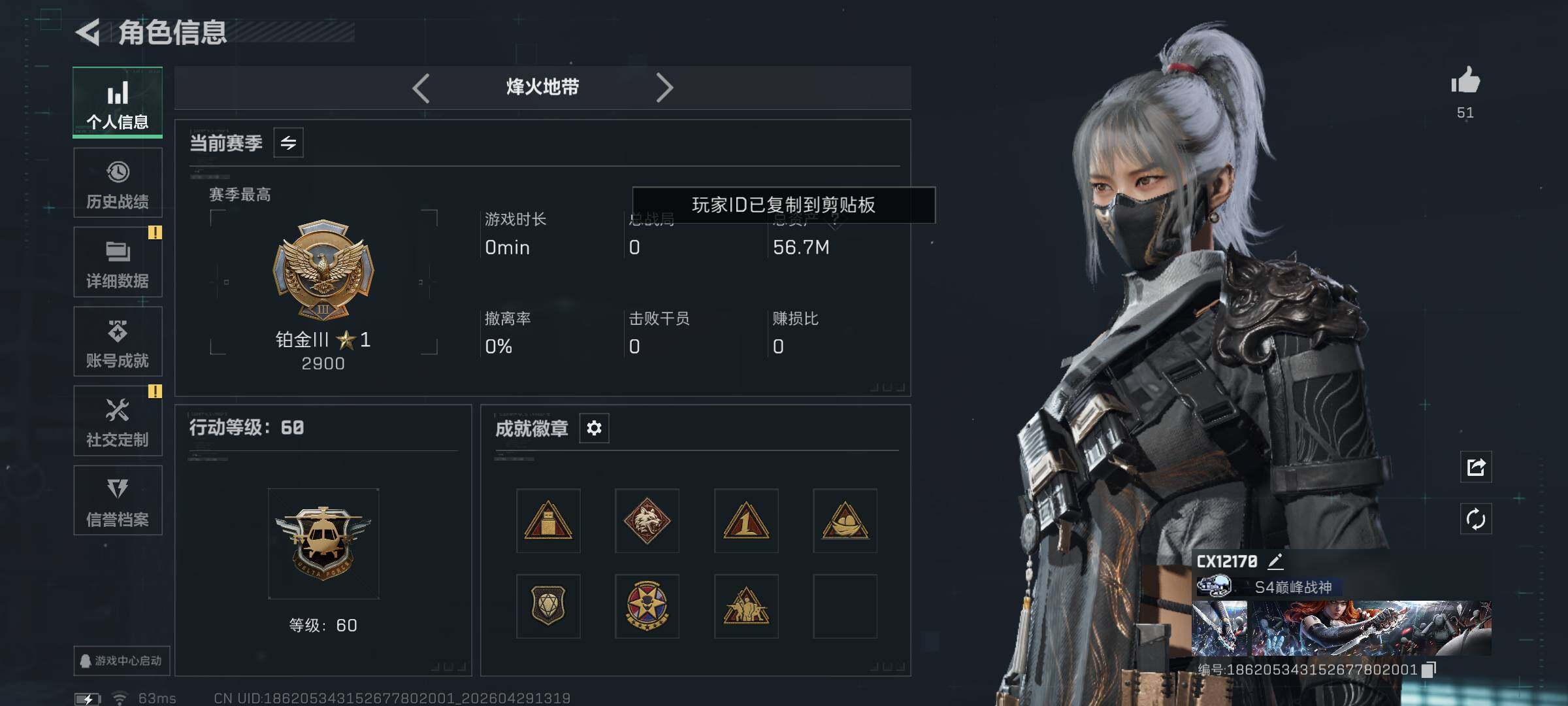Open the 社交定制 sidebar tab
Screen dimensions: 1568x706
(118, 421)
